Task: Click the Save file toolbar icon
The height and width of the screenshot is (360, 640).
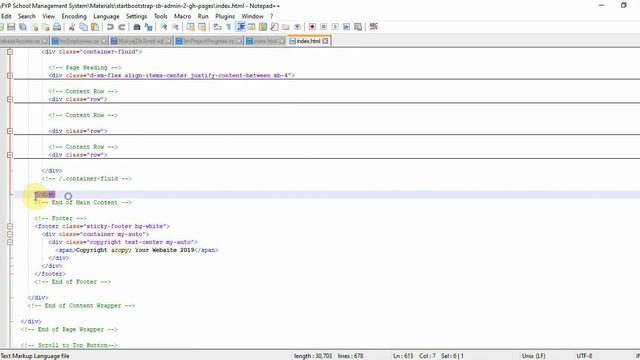Action: coord(11,27)
